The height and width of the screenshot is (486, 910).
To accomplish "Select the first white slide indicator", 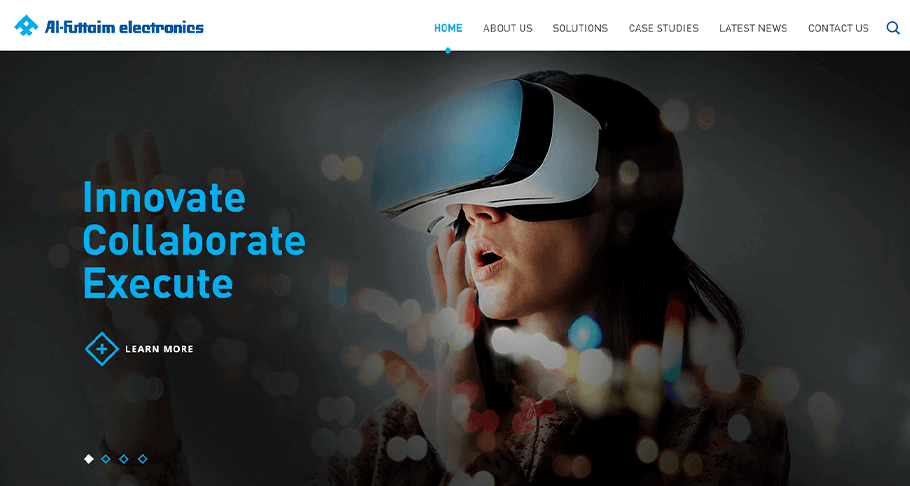I will coord(89,459).
